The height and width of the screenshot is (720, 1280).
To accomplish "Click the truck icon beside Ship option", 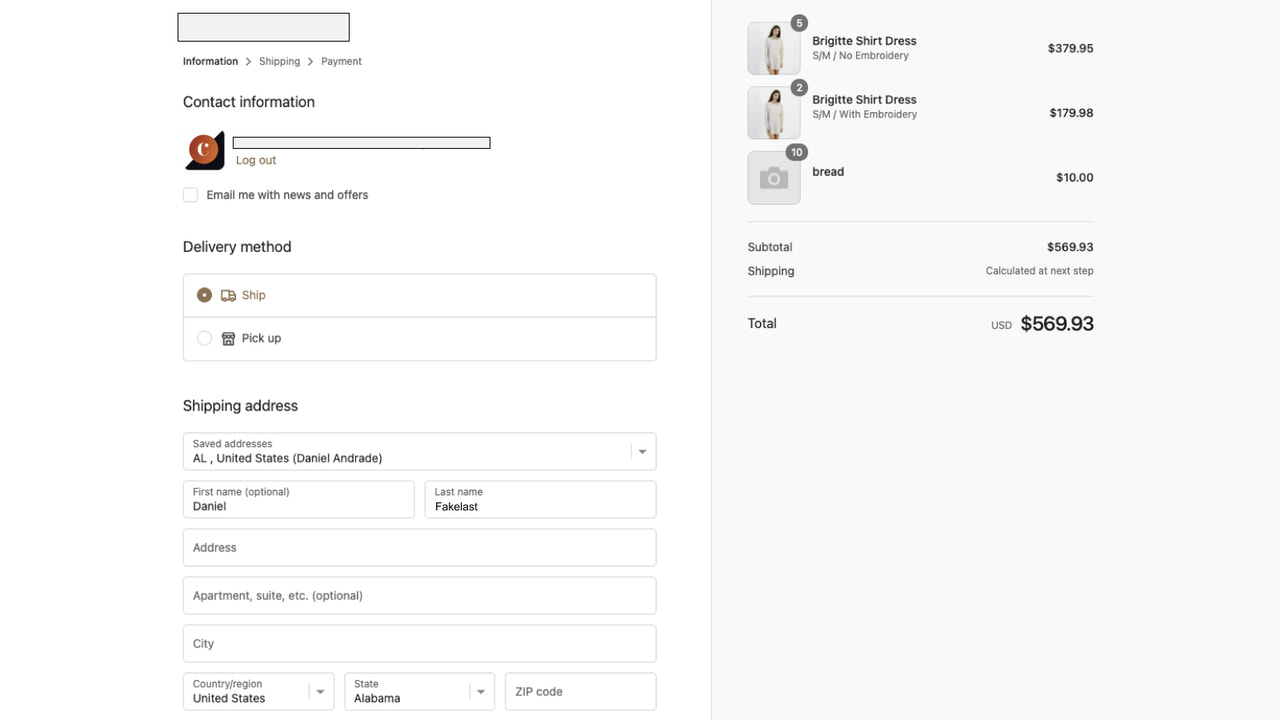I will coord(226,294).
